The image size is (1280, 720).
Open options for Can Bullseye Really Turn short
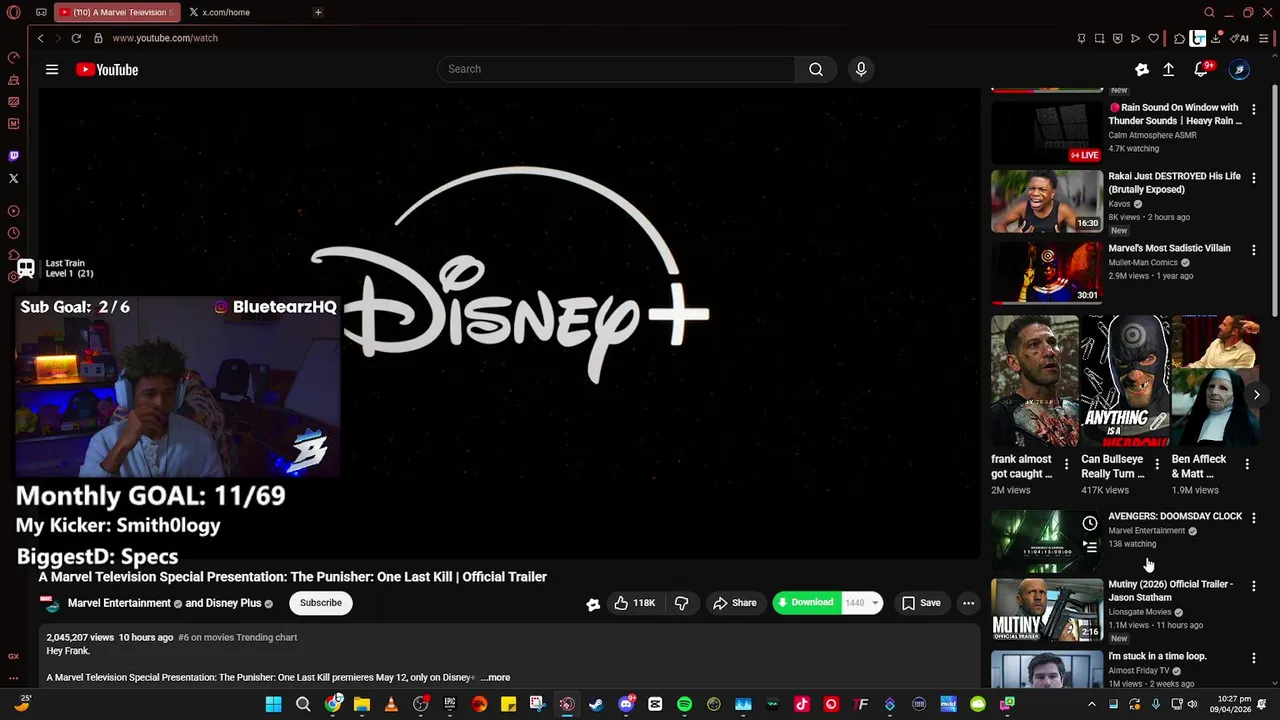pyautogui.click(x=1157, y=464)
